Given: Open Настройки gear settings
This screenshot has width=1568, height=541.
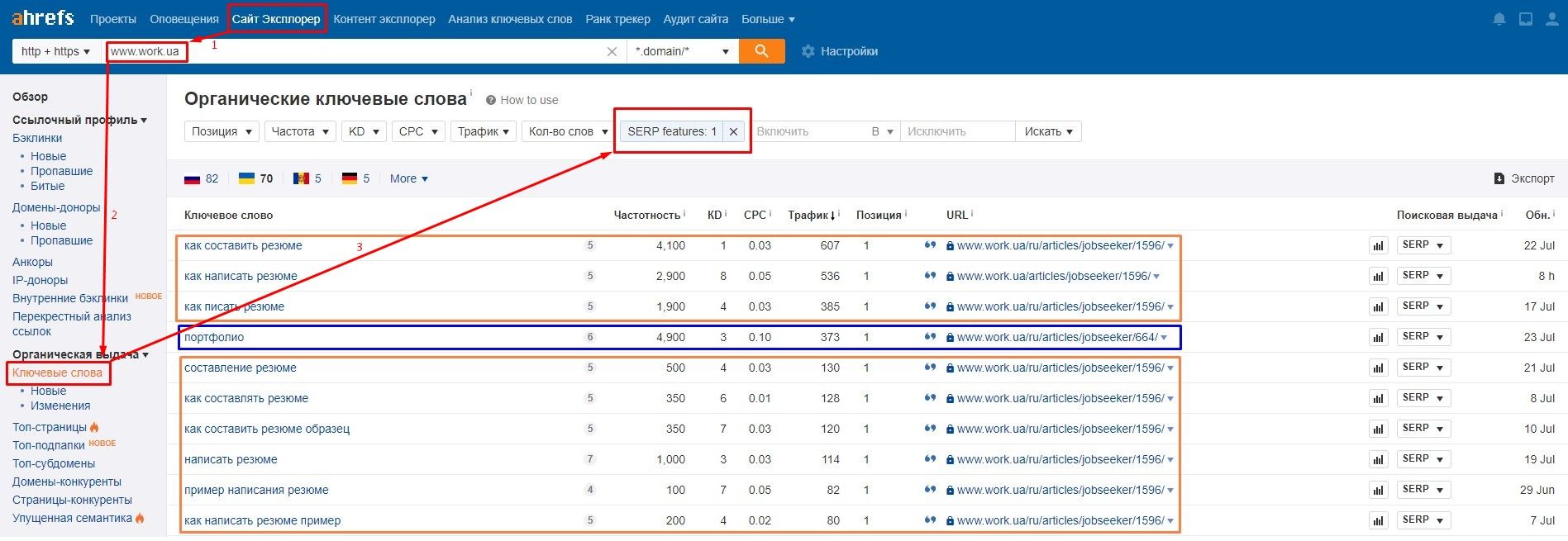Looking at the screenshot, I should click(840, 51).
